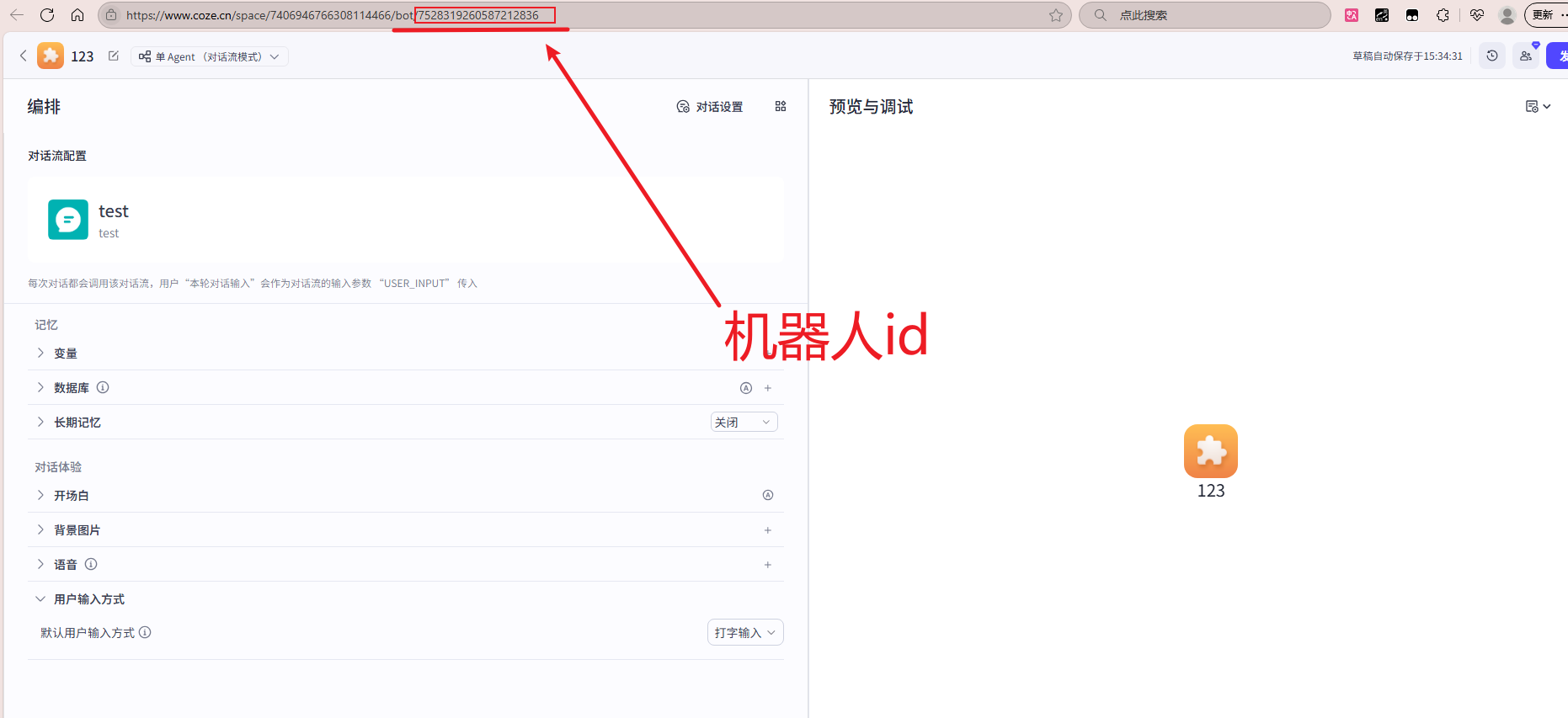
Task: Collapse the 用户输入方式 section
Action: 40,599
